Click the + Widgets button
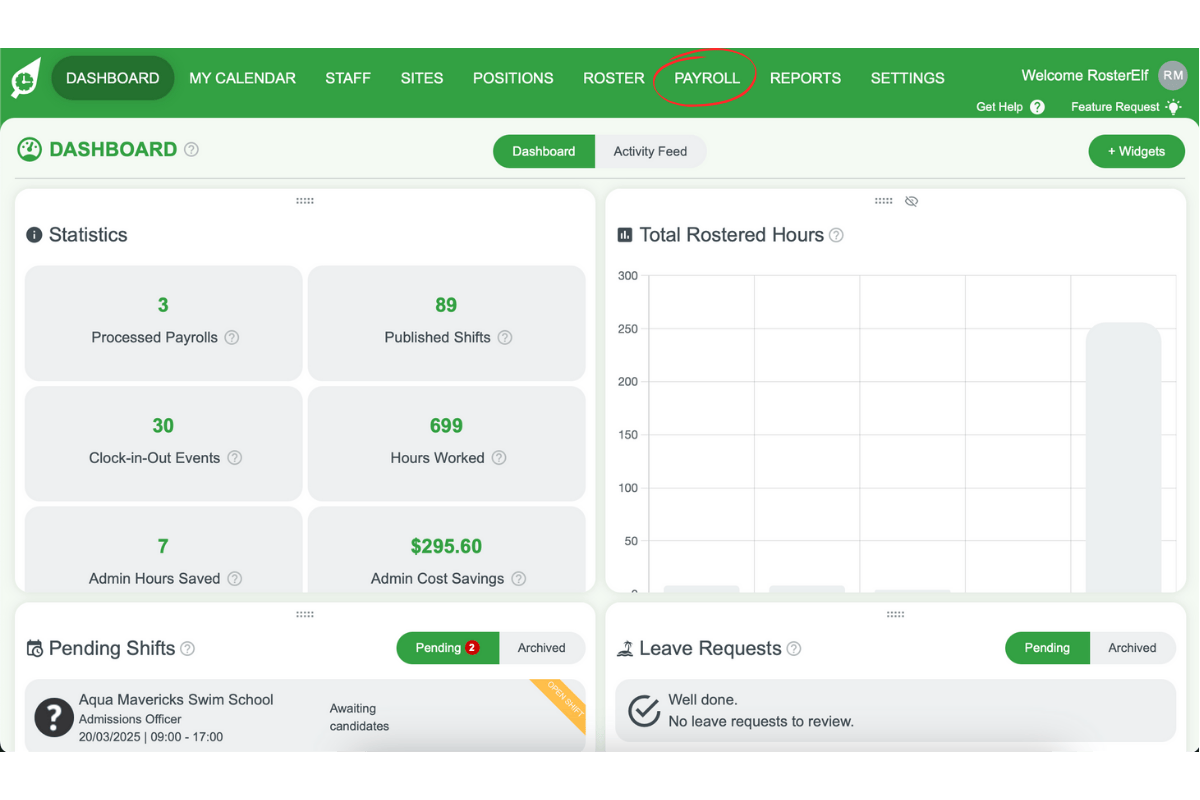The image size is (1200, 800). pyautogui.click(x=1136, y=151)
